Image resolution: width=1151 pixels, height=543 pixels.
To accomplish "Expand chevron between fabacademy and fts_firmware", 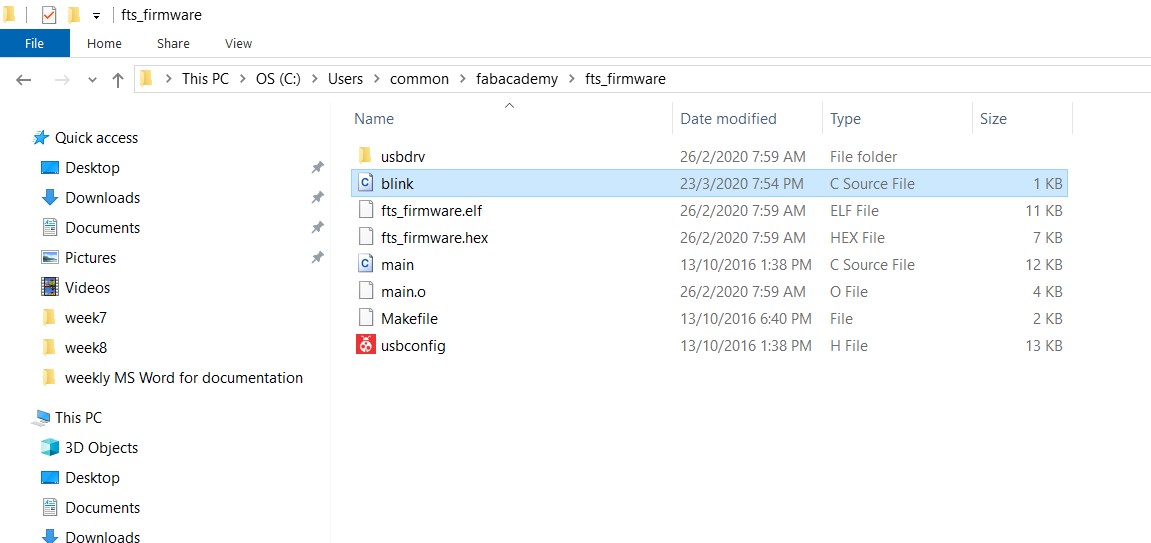I will point(572,79).
